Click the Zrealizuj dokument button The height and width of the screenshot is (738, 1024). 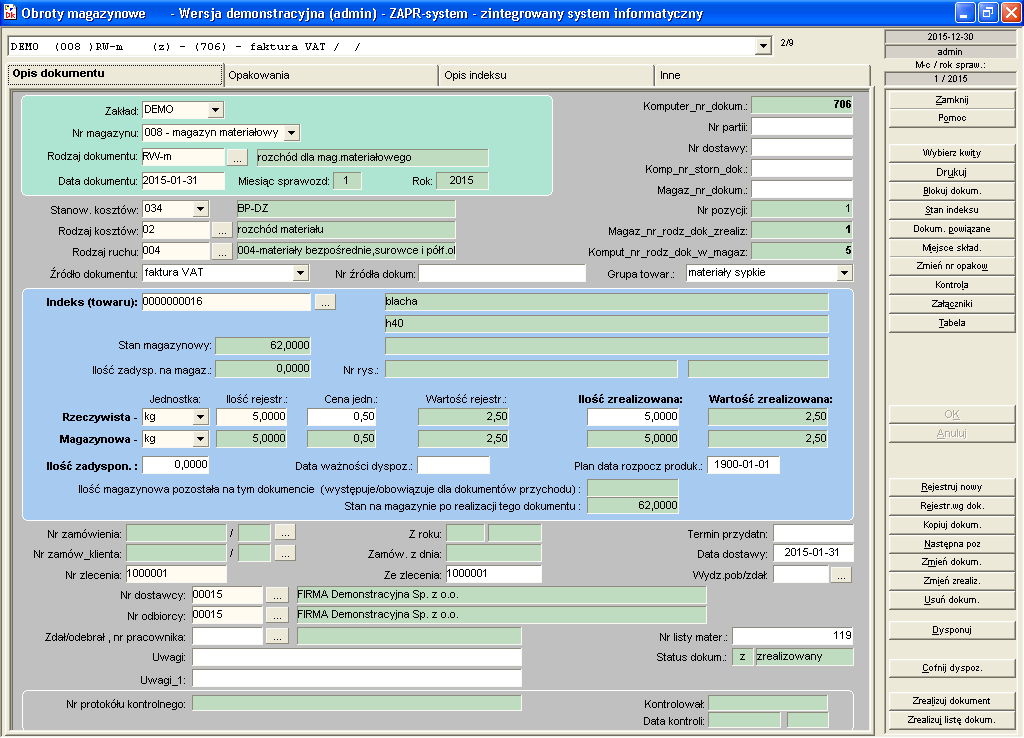coord(951,701)
